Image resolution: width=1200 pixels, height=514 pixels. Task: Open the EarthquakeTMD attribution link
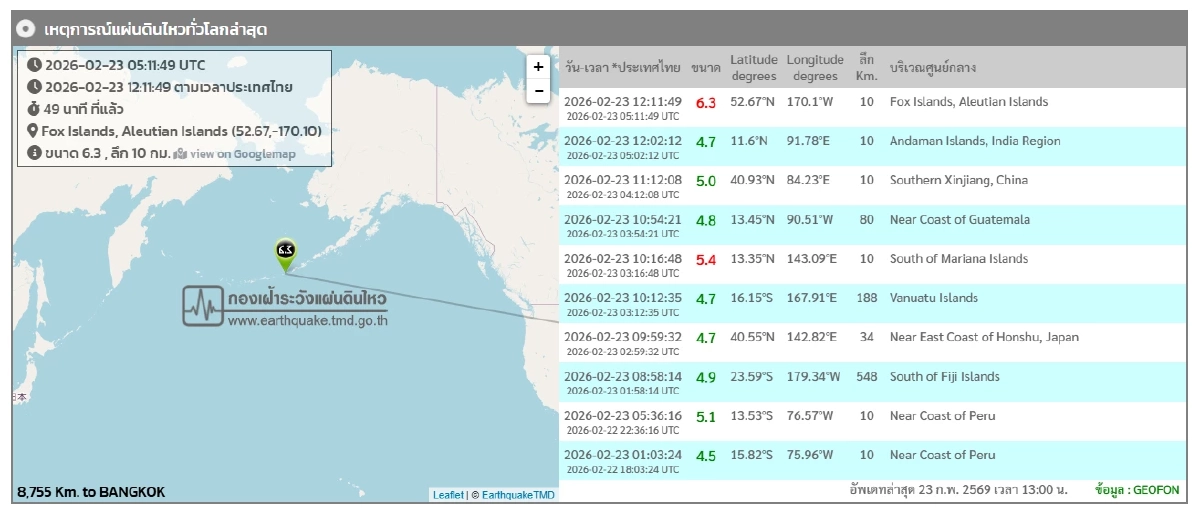(x=518, y=495)
